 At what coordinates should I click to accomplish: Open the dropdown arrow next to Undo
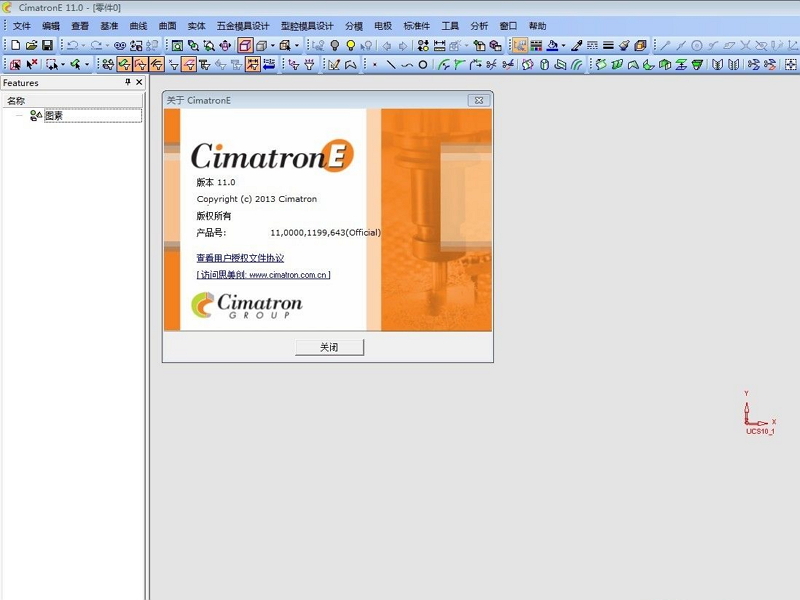tap(82, 44)
